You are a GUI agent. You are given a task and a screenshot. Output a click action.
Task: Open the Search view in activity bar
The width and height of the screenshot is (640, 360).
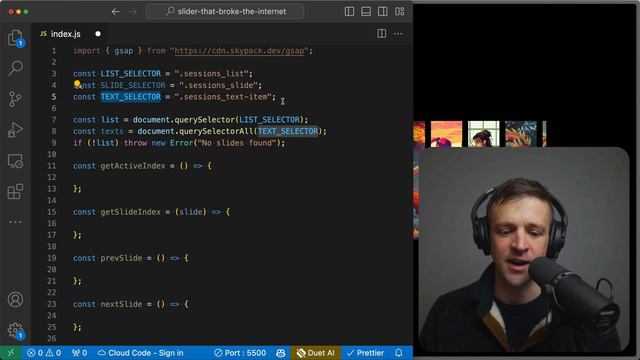click(x=16, y=68)
